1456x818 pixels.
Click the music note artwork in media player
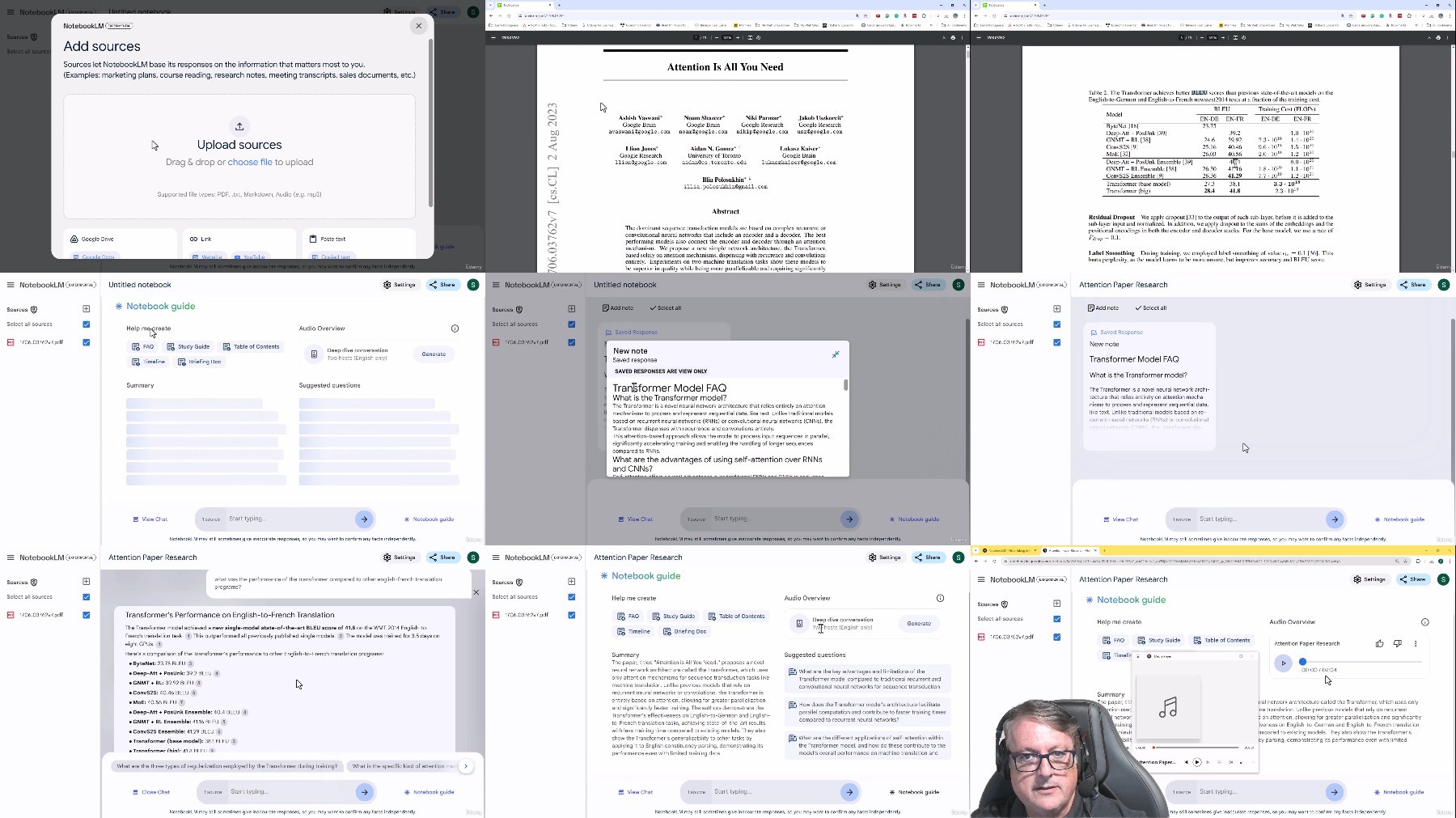1168,708
